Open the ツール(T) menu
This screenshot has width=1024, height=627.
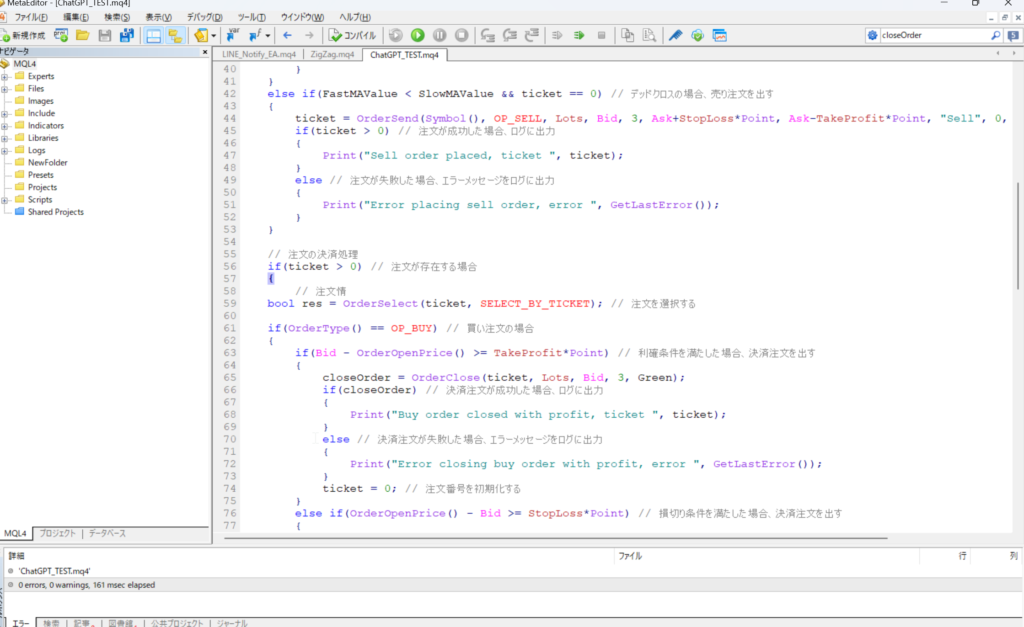251,17
